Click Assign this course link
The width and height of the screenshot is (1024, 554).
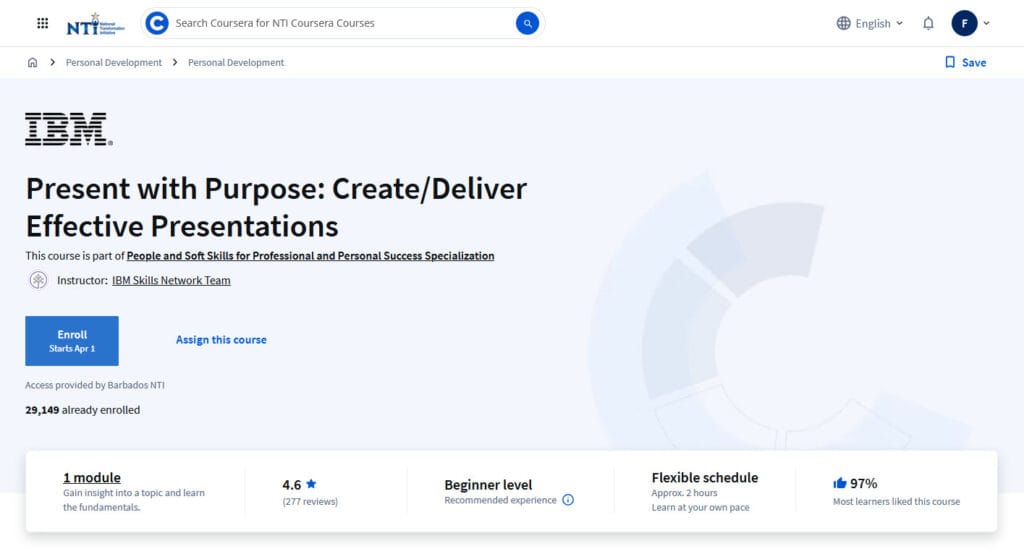[x=221, y=340]
